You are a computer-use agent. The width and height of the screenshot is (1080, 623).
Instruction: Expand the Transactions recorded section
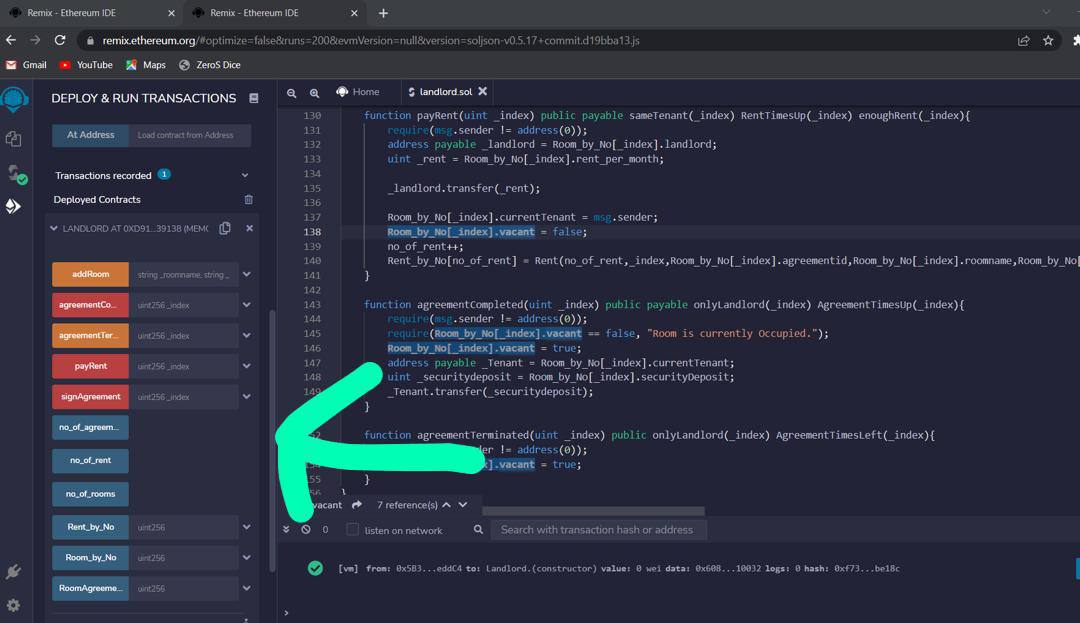(x=245, y=175)
